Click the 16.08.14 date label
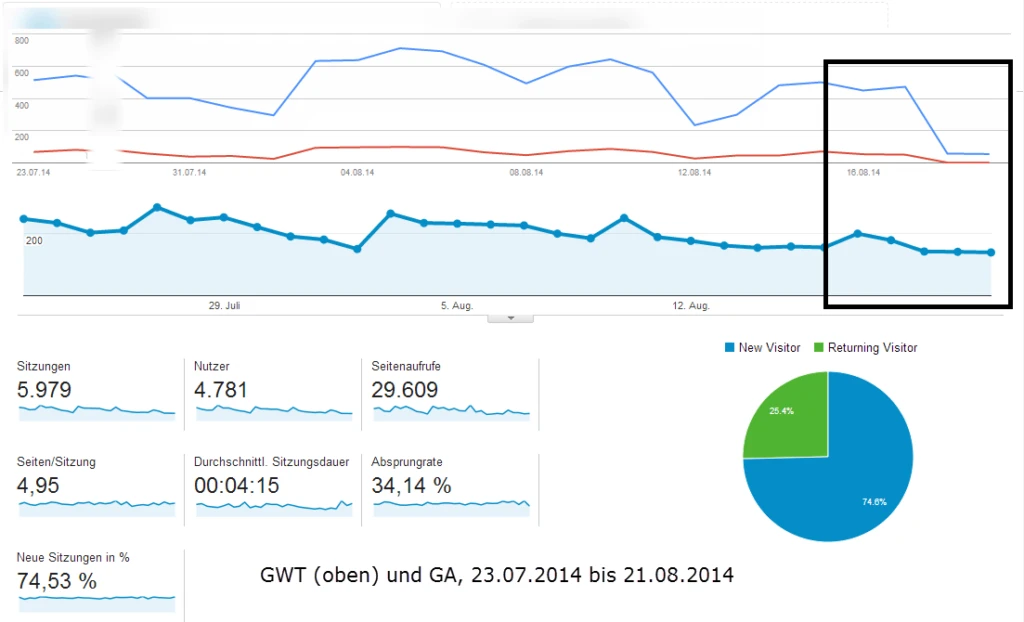 click(863, 172)
